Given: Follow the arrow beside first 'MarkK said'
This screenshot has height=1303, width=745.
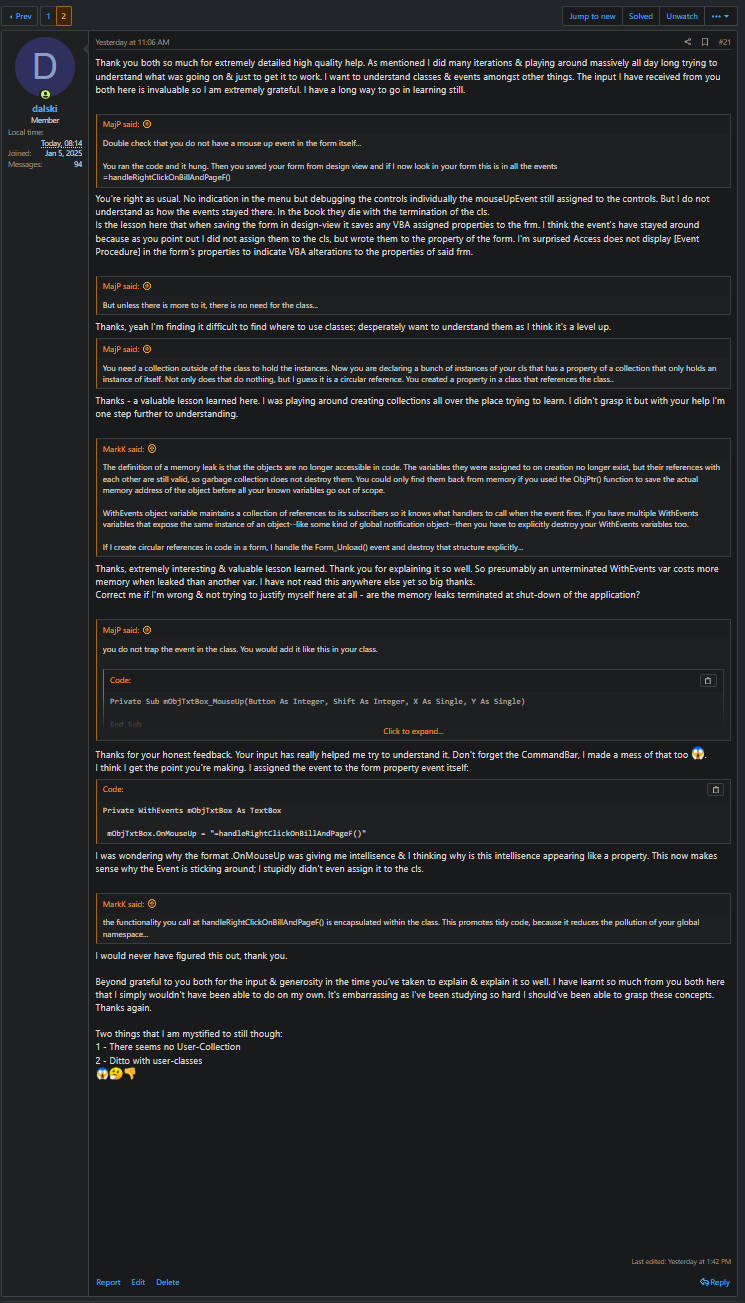Looking at the screenshot, I should 152,449.
